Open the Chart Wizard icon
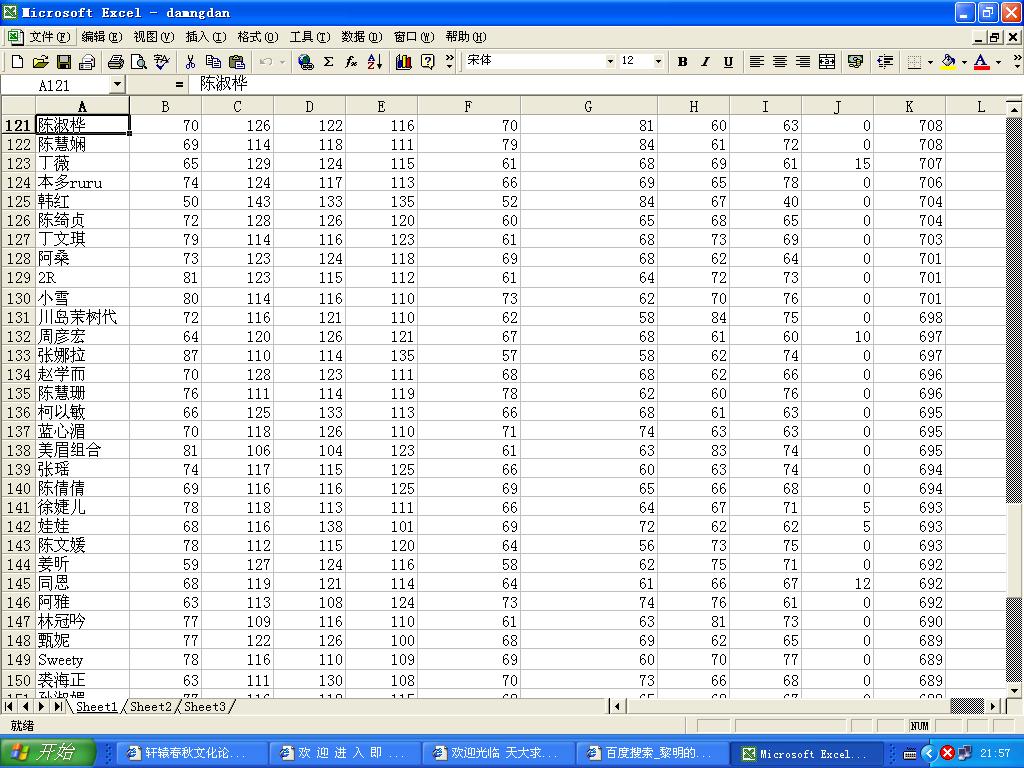1024x768 pixels. click(404, 62)
